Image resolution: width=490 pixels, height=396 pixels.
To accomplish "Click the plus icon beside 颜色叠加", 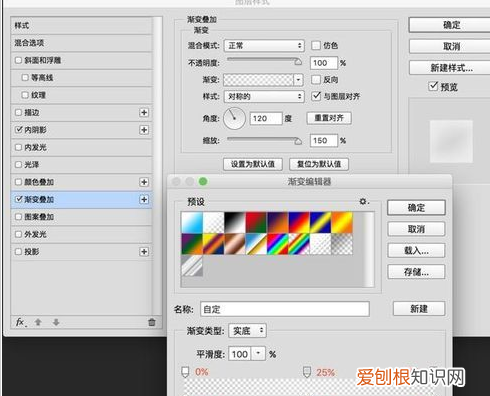I will 144,182.
